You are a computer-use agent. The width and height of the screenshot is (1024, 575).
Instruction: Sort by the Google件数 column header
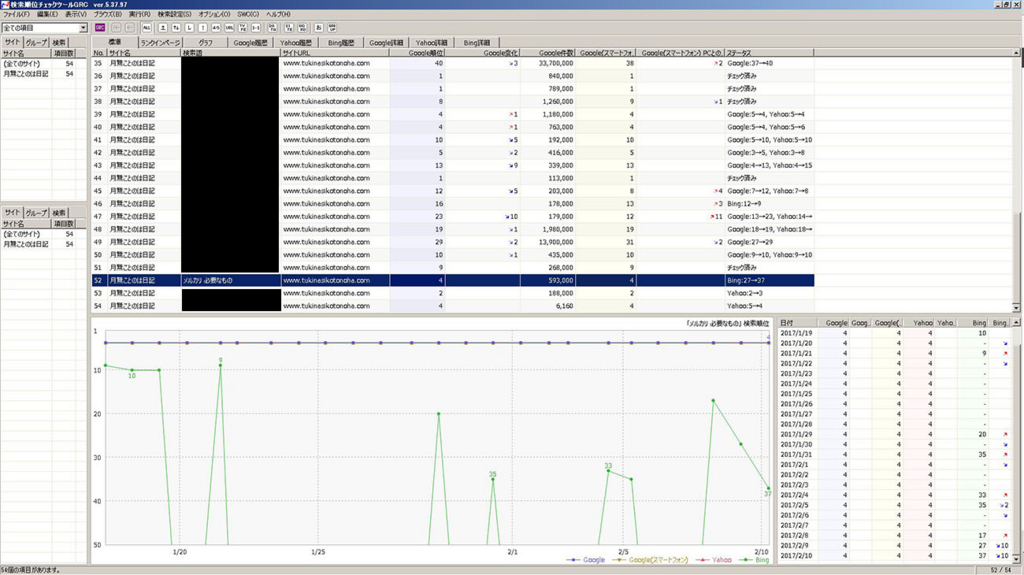(x=548, y=53)
